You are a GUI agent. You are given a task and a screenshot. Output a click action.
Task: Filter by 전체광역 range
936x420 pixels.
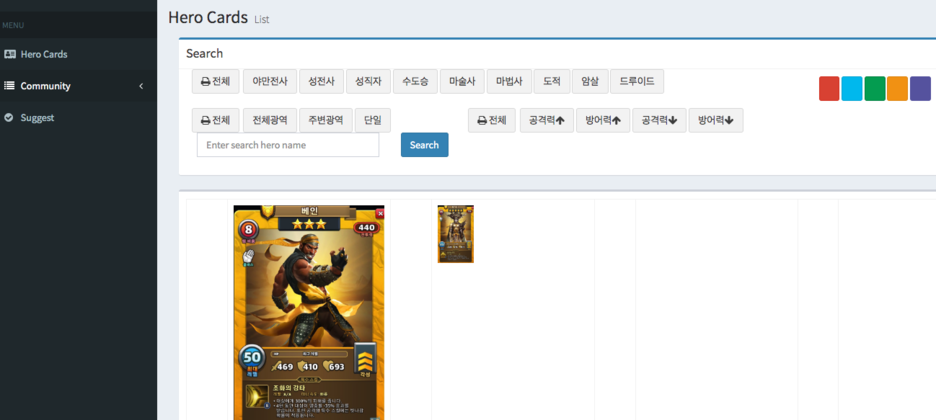tap(270, 120)
